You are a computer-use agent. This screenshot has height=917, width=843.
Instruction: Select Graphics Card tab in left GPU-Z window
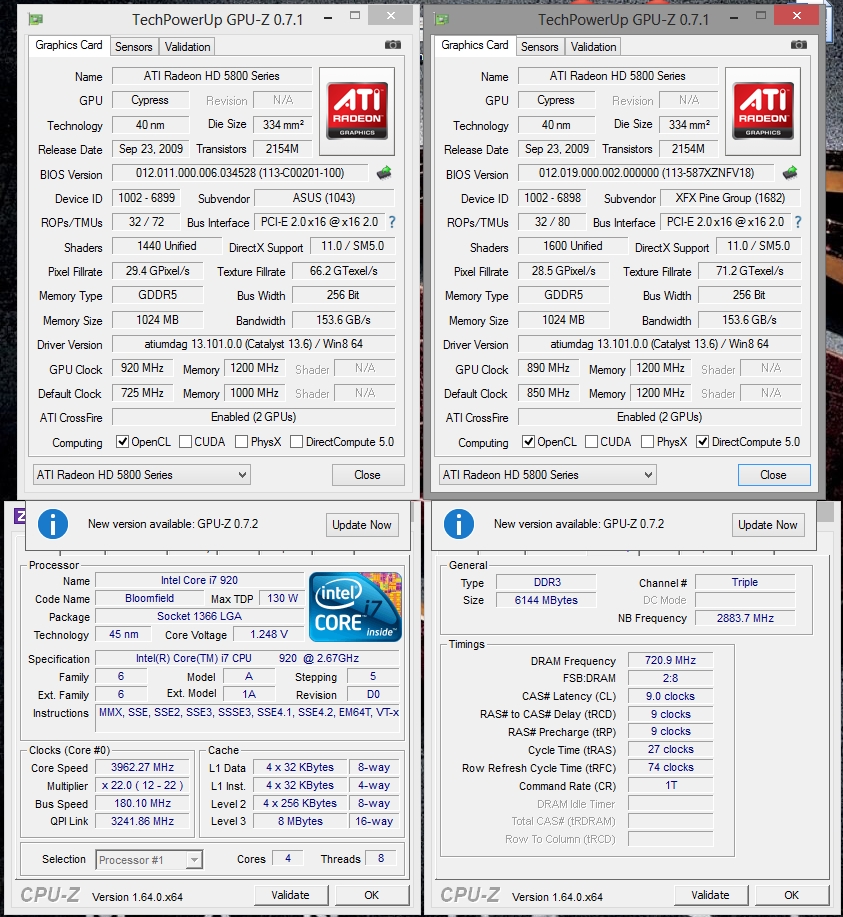pyautogui.click(x=68, y=45)
